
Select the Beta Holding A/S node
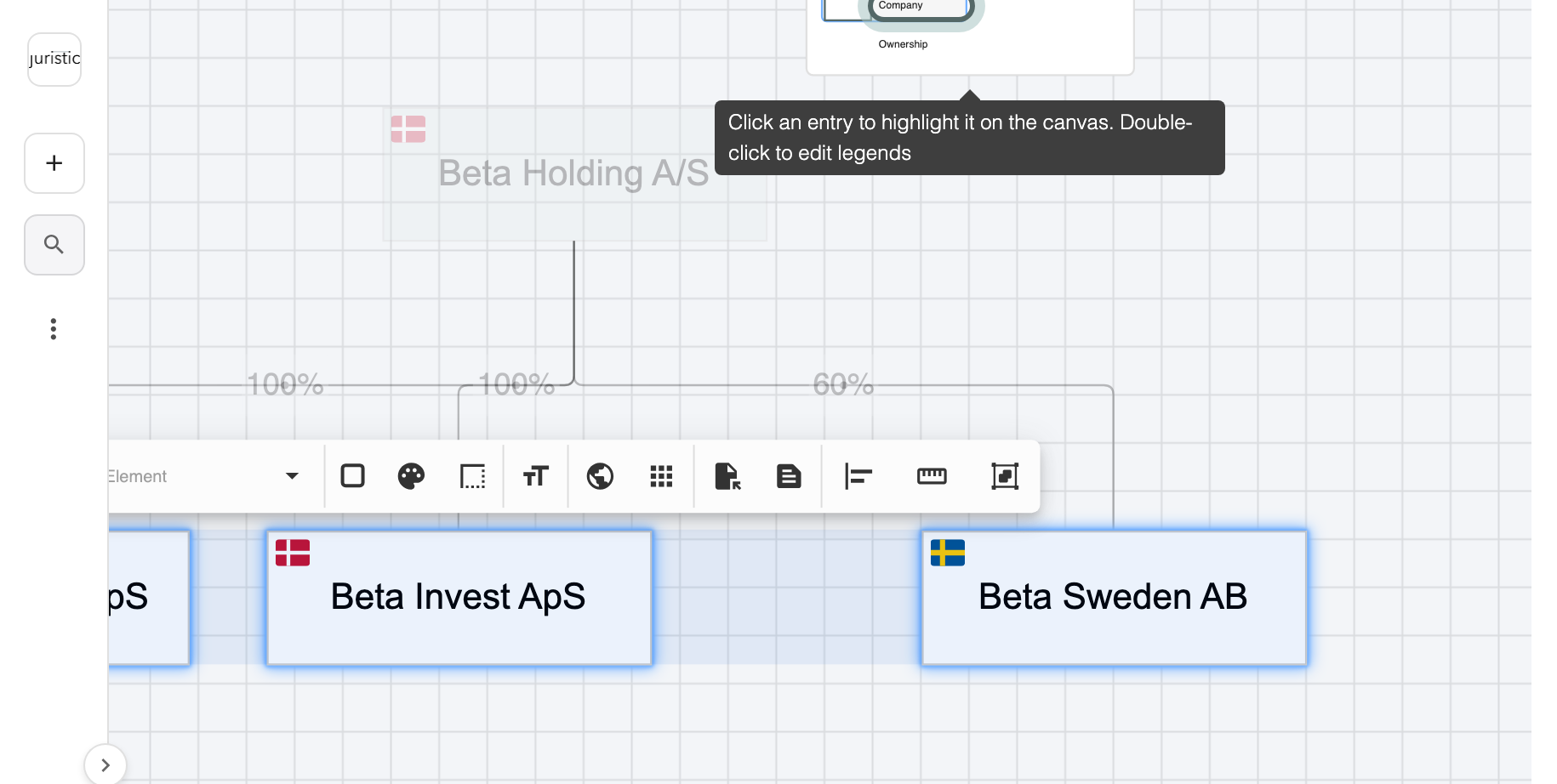click(x=574, y=173)
